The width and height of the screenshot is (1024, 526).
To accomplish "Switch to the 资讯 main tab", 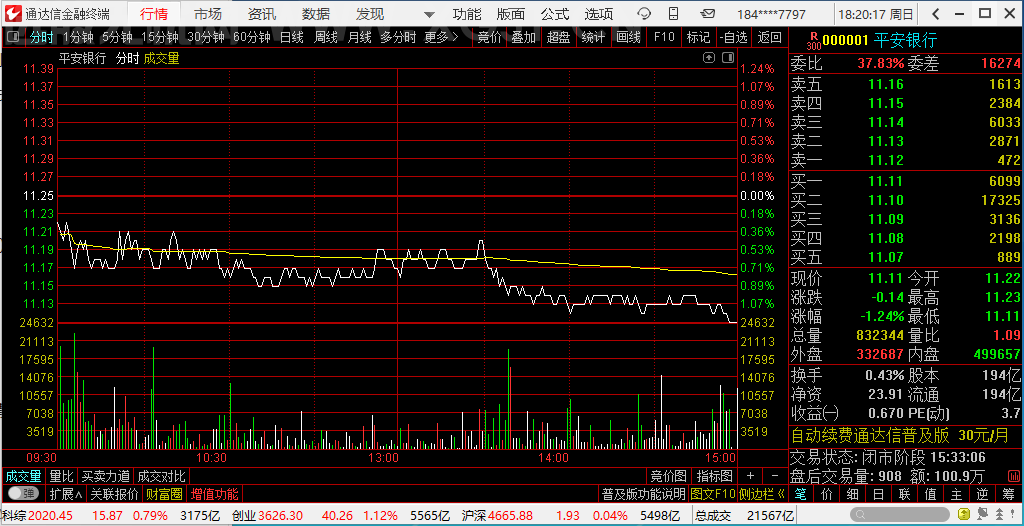I will (x=262, y=14).
